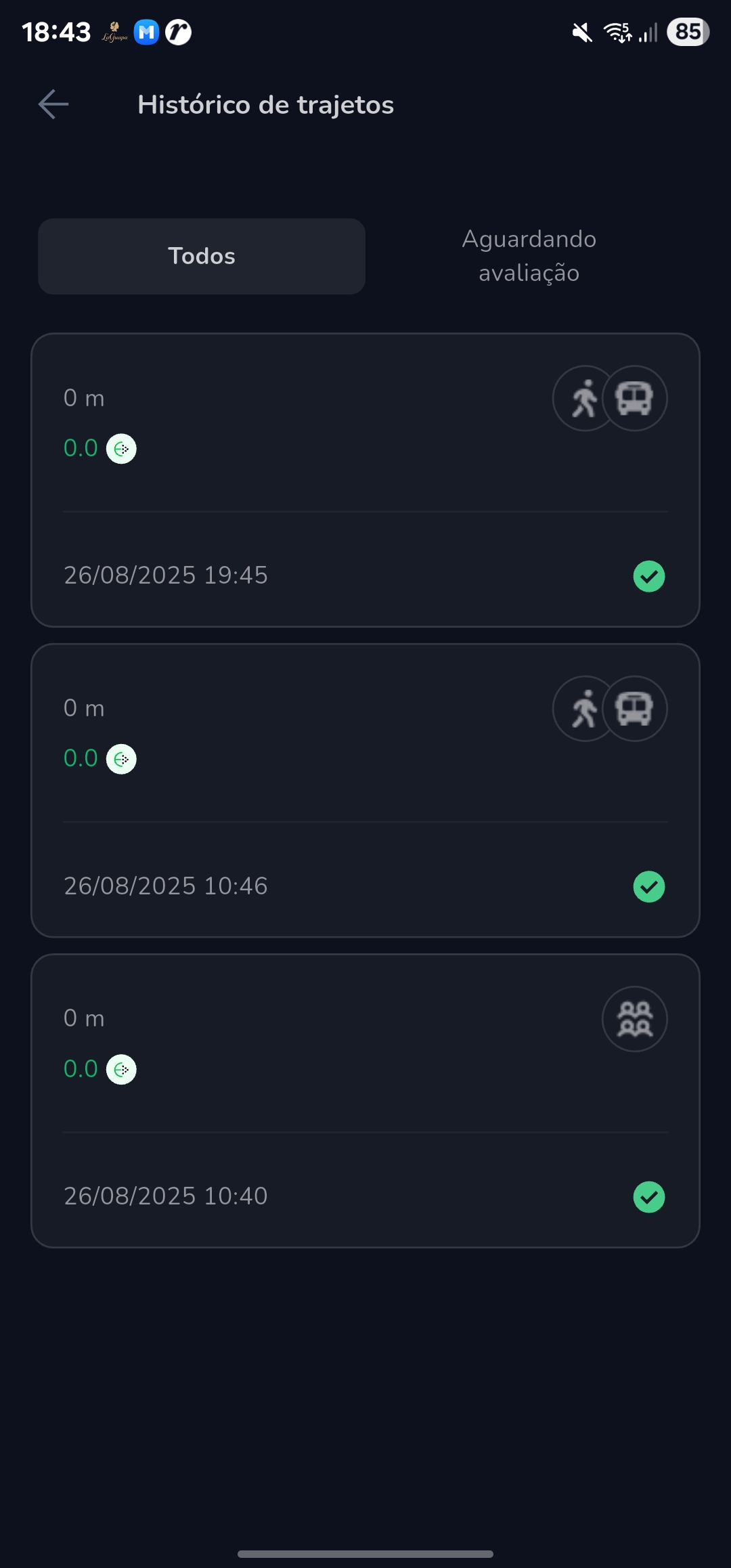Tap bus icon on 19:45 trip
The image size is (731, 1568).
[x=635, y=398]
